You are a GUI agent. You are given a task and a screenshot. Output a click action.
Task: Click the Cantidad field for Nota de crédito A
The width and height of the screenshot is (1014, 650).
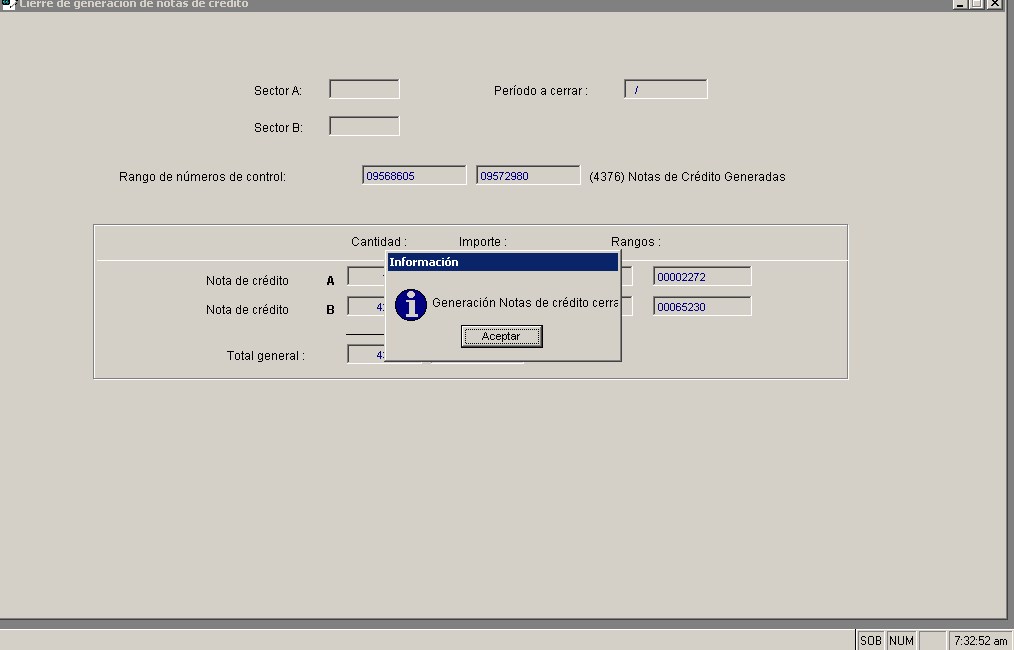pyautogui.click(x=366, y=277)
